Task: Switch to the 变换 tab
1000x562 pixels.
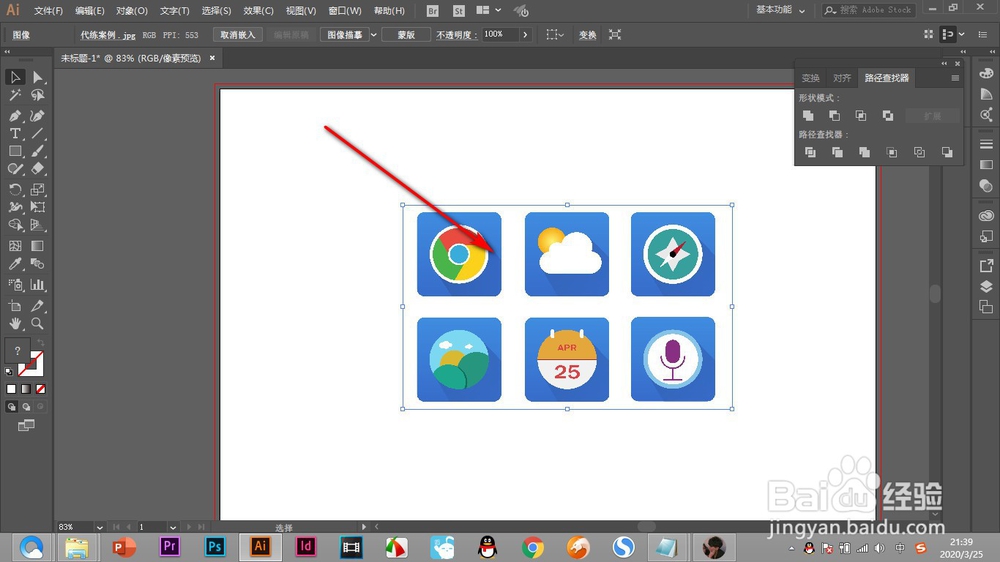Action: pyautogui.click(x=811, y=78)
